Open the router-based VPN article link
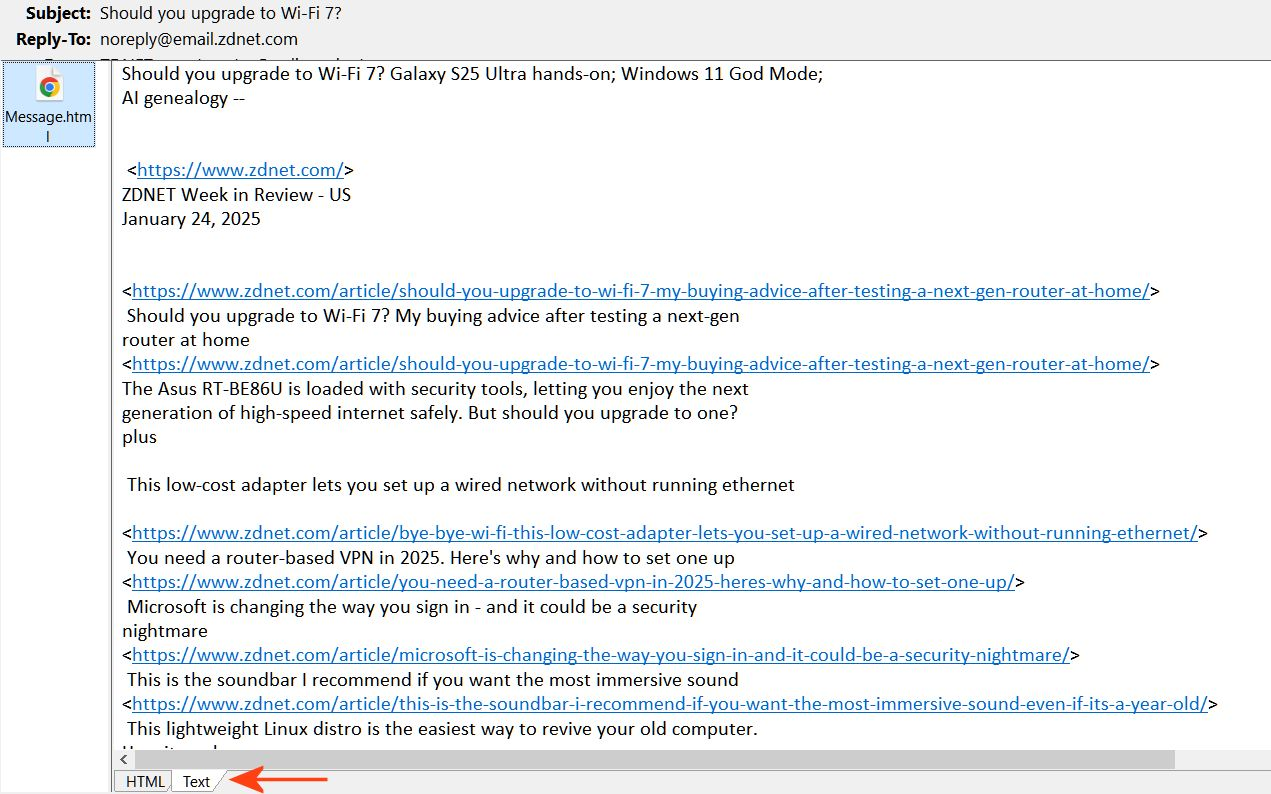Viewport: 1271px width, 794px height. click(573, 582)
